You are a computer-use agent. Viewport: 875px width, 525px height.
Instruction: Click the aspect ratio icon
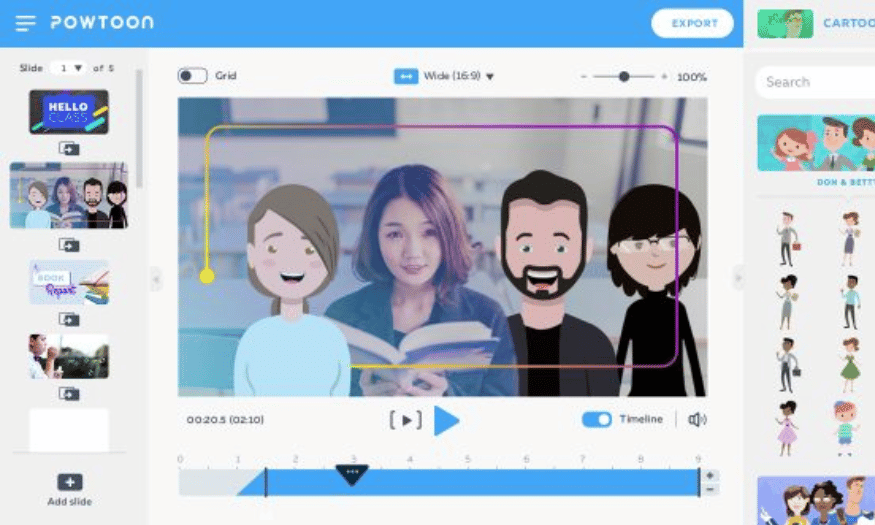click(406, 76)
